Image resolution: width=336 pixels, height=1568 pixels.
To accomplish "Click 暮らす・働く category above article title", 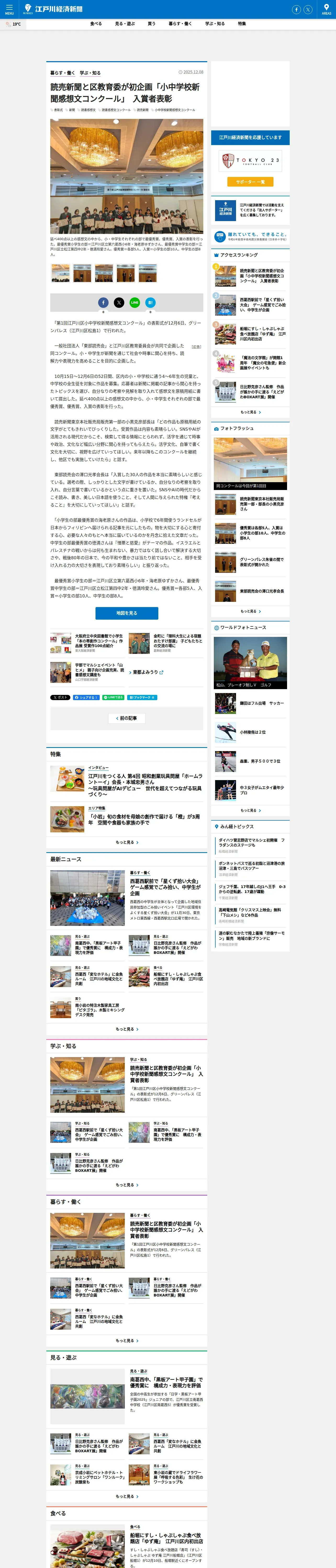I will (62, 73).
